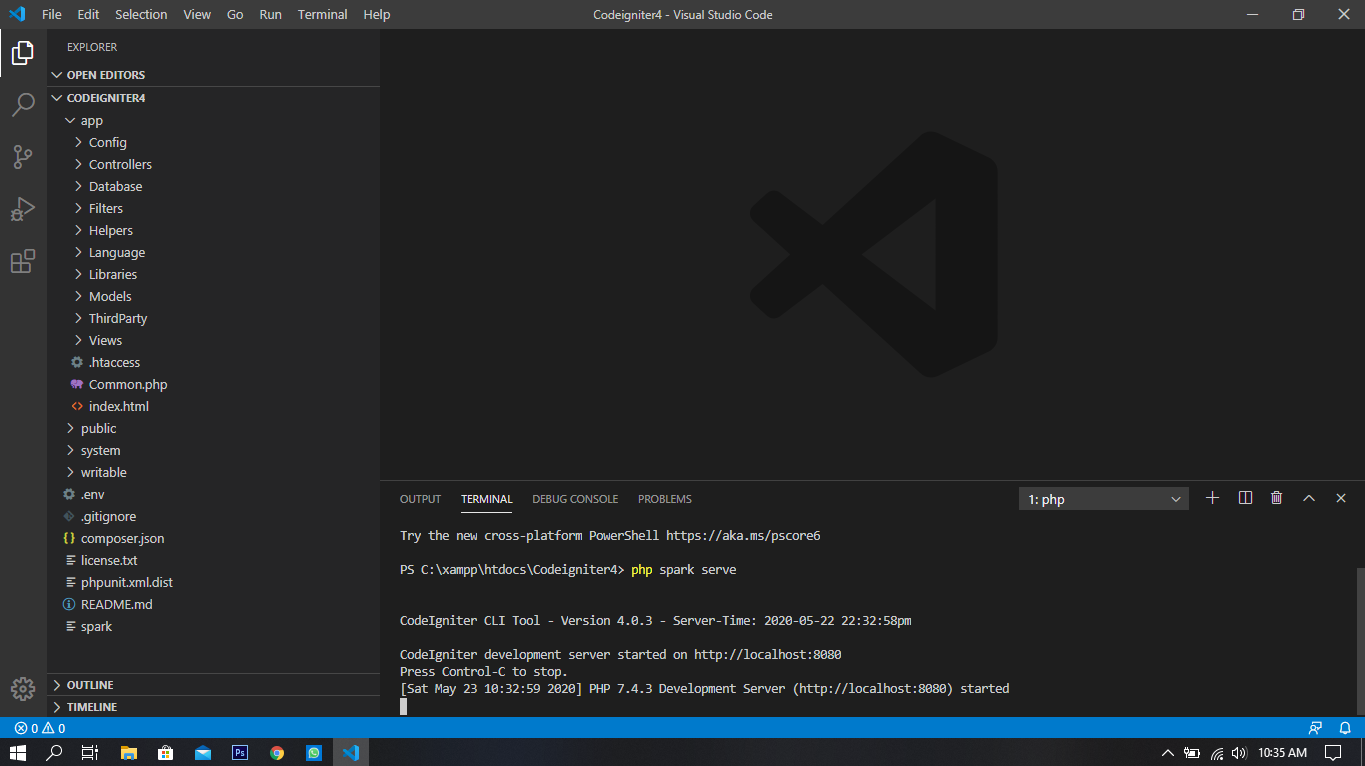Open WhatsApp from taskbar
The width and height of the screenshot is (1365, 766).
point(314,753)
